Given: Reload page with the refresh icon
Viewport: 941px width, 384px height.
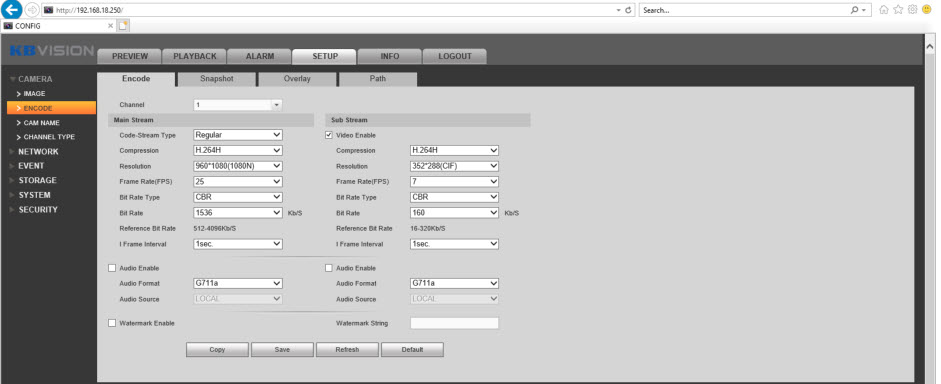Looking at the screenshot, I should [x=628, y=10].
